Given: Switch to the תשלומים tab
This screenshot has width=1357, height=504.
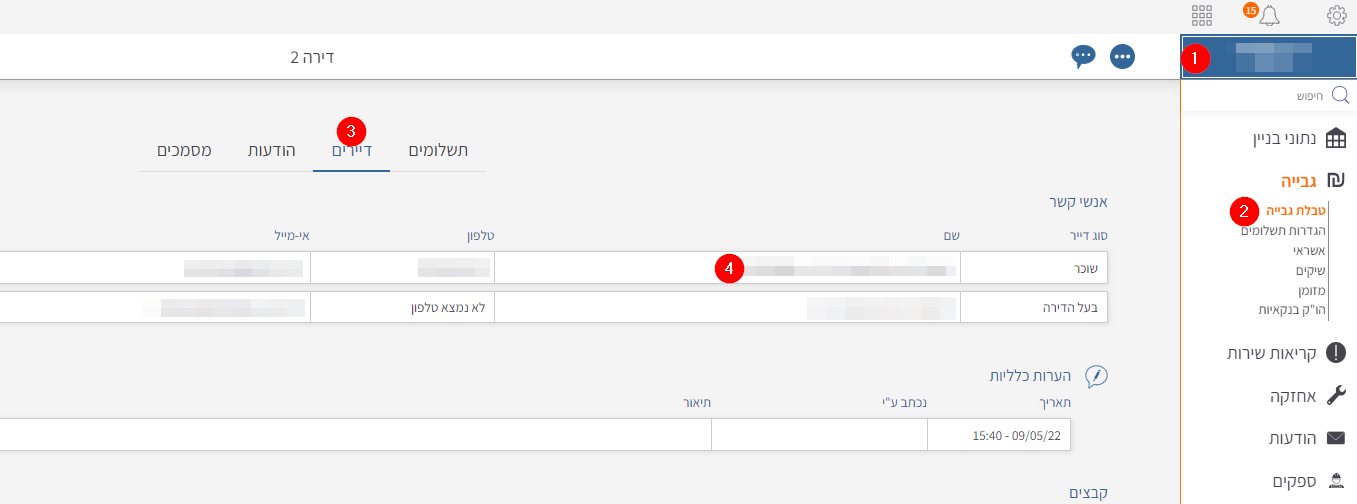Looking at the screenshot, I should tap(438, 151).
